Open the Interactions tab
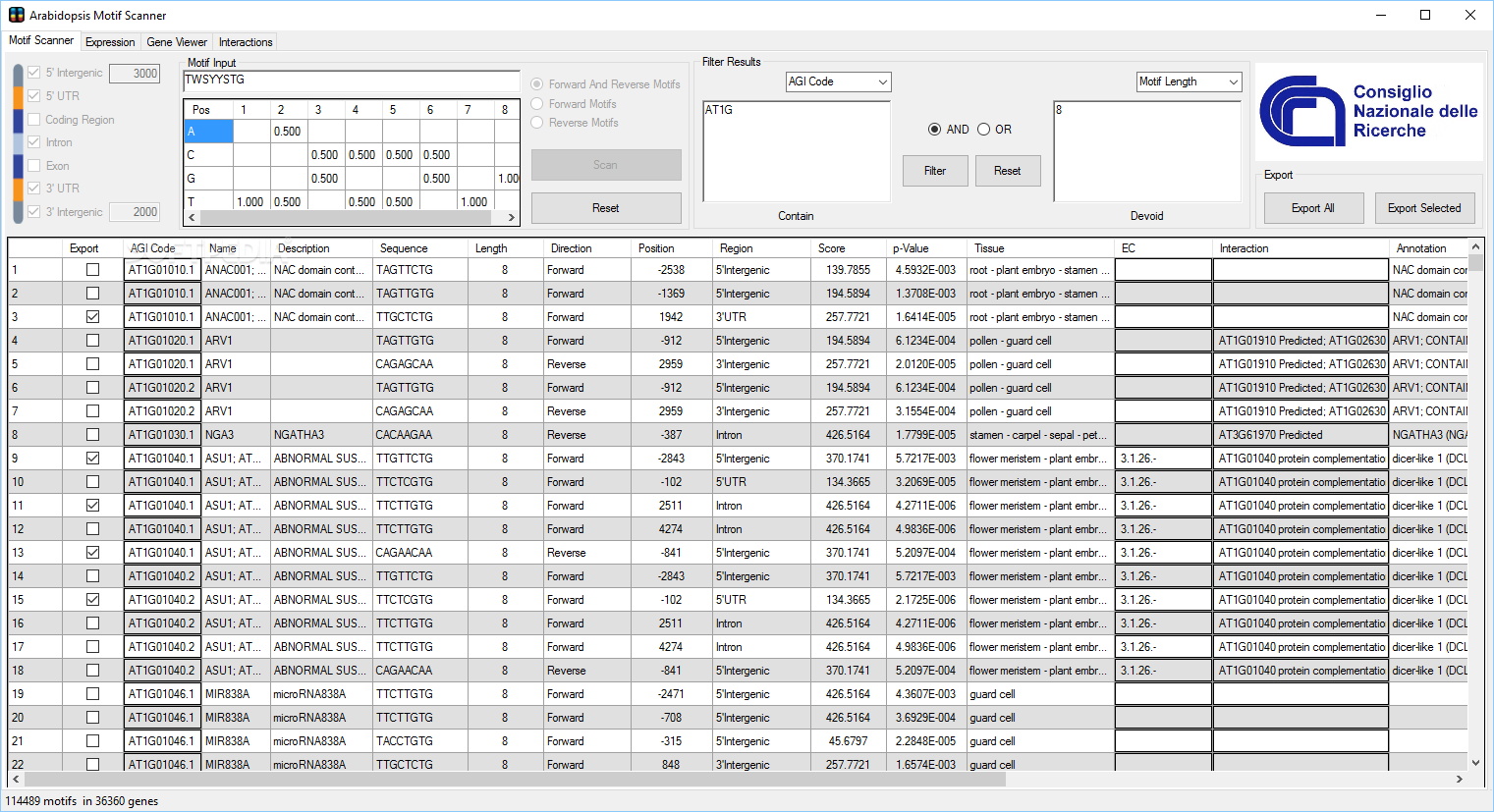1494x812 pixels. [246, 42]
